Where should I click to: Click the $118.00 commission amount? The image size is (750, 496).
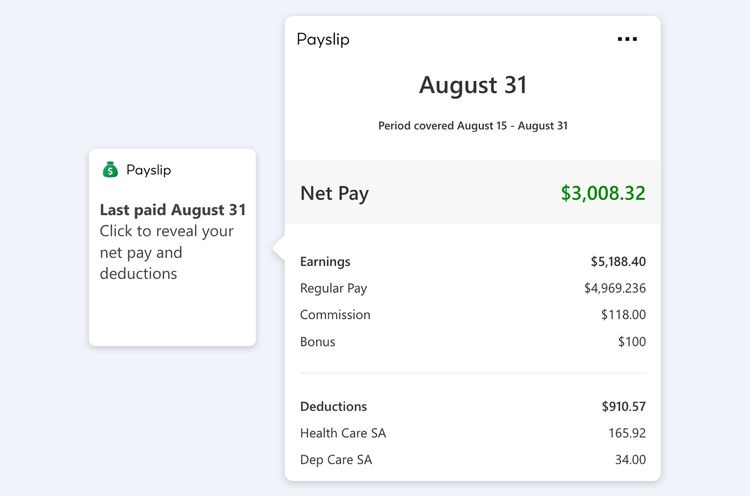[623, 315]
